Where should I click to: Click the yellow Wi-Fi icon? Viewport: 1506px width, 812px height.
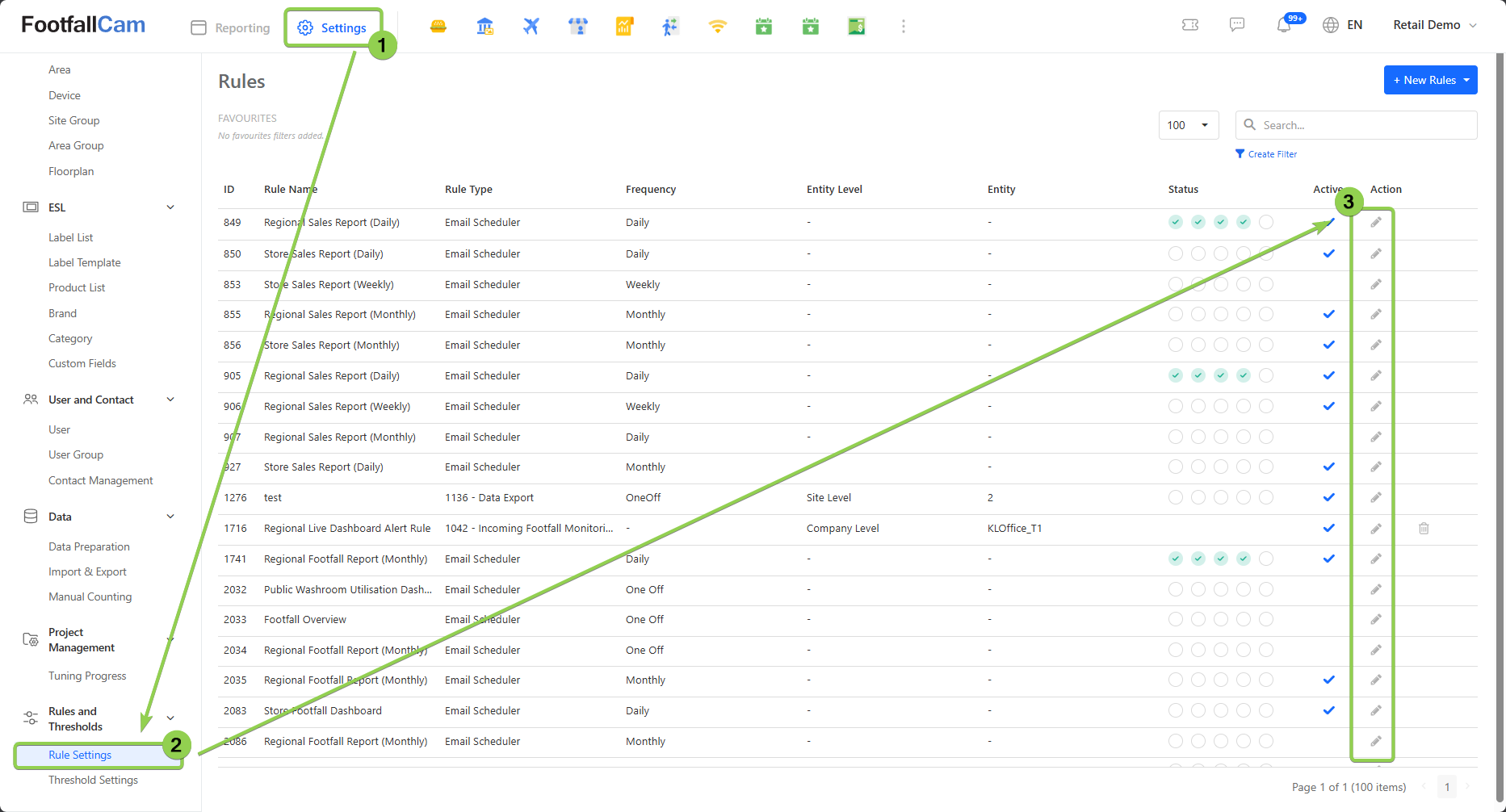point(717,27)
